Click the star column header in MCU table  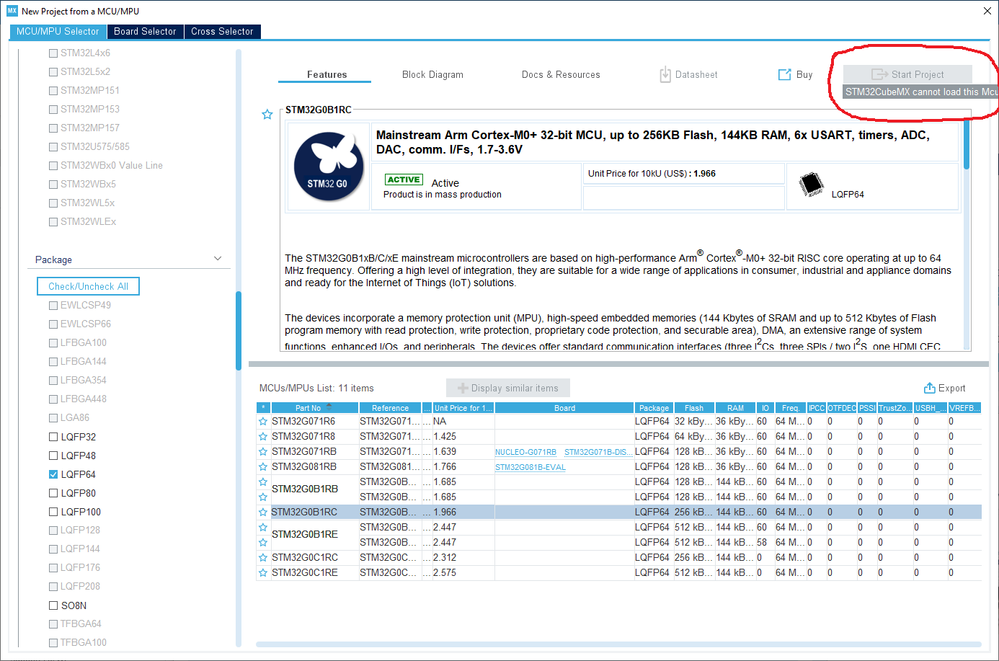[x=262, y=408]
